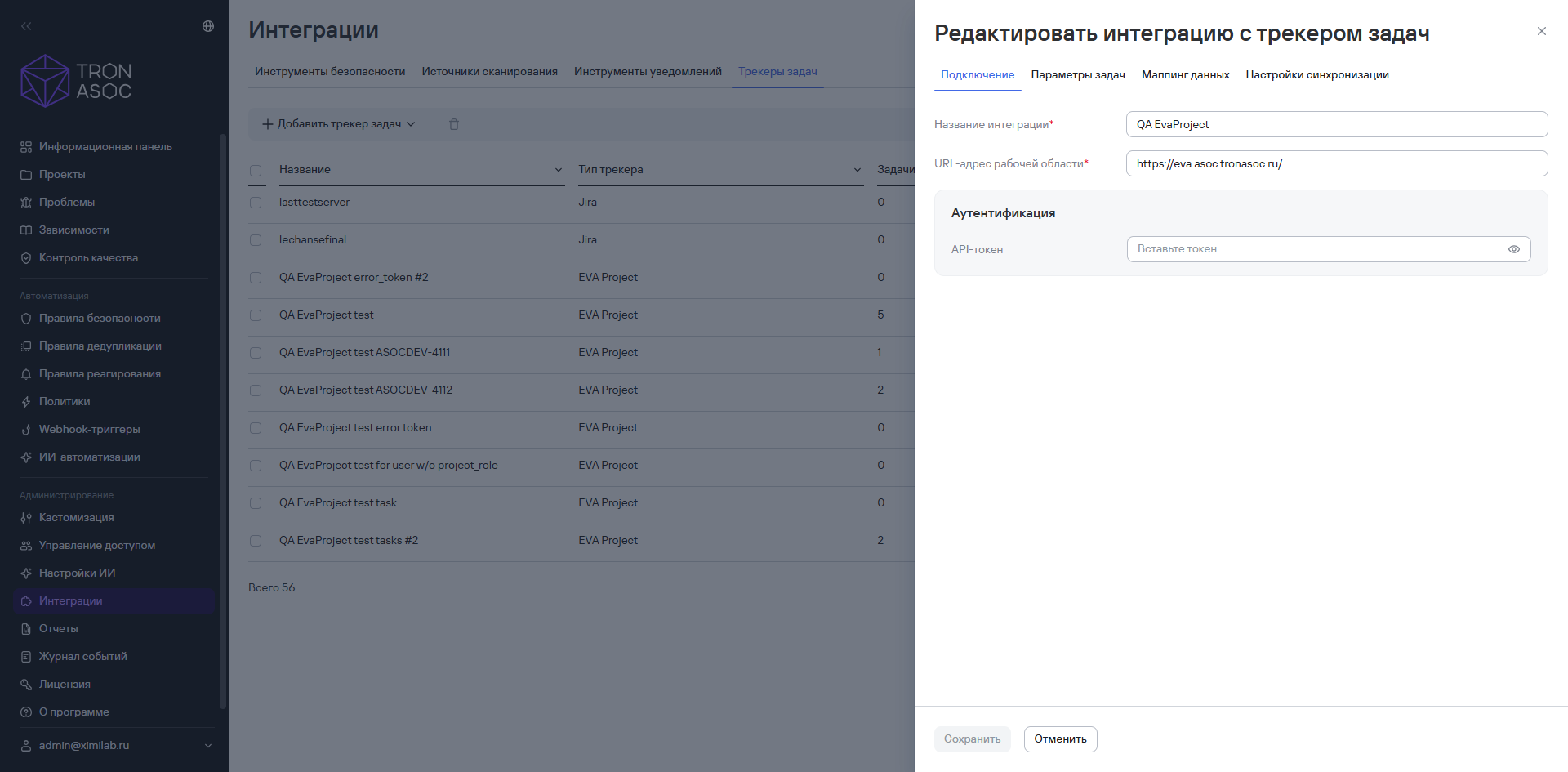Viewport: 1568px width, 772px height.
Task: Check the QA EvaProject test task checkbox
Action: click(x=256, y=503)
